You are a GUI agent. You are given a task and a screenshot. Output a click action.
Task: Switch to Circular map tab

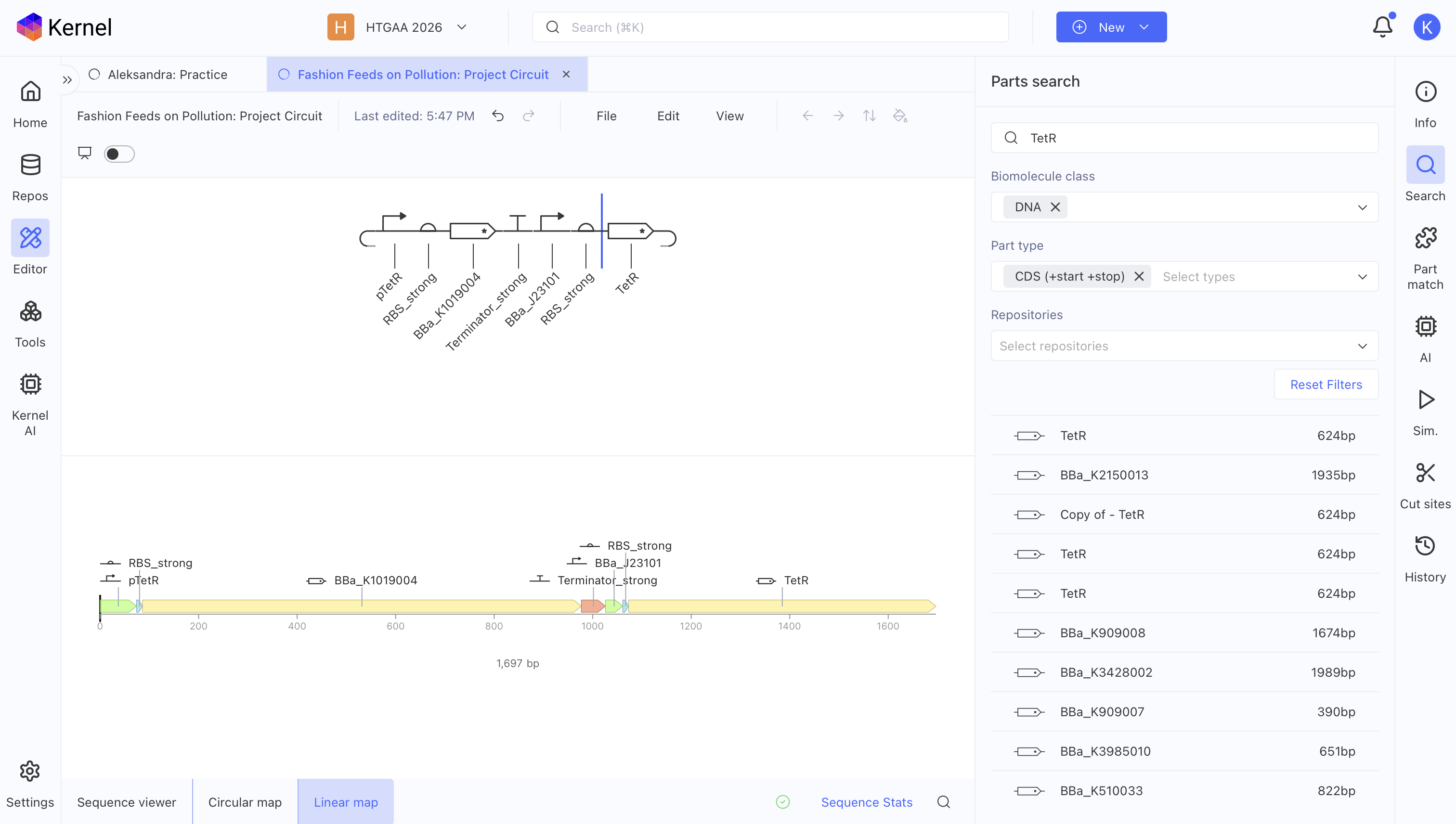click(x=245, y=802)
